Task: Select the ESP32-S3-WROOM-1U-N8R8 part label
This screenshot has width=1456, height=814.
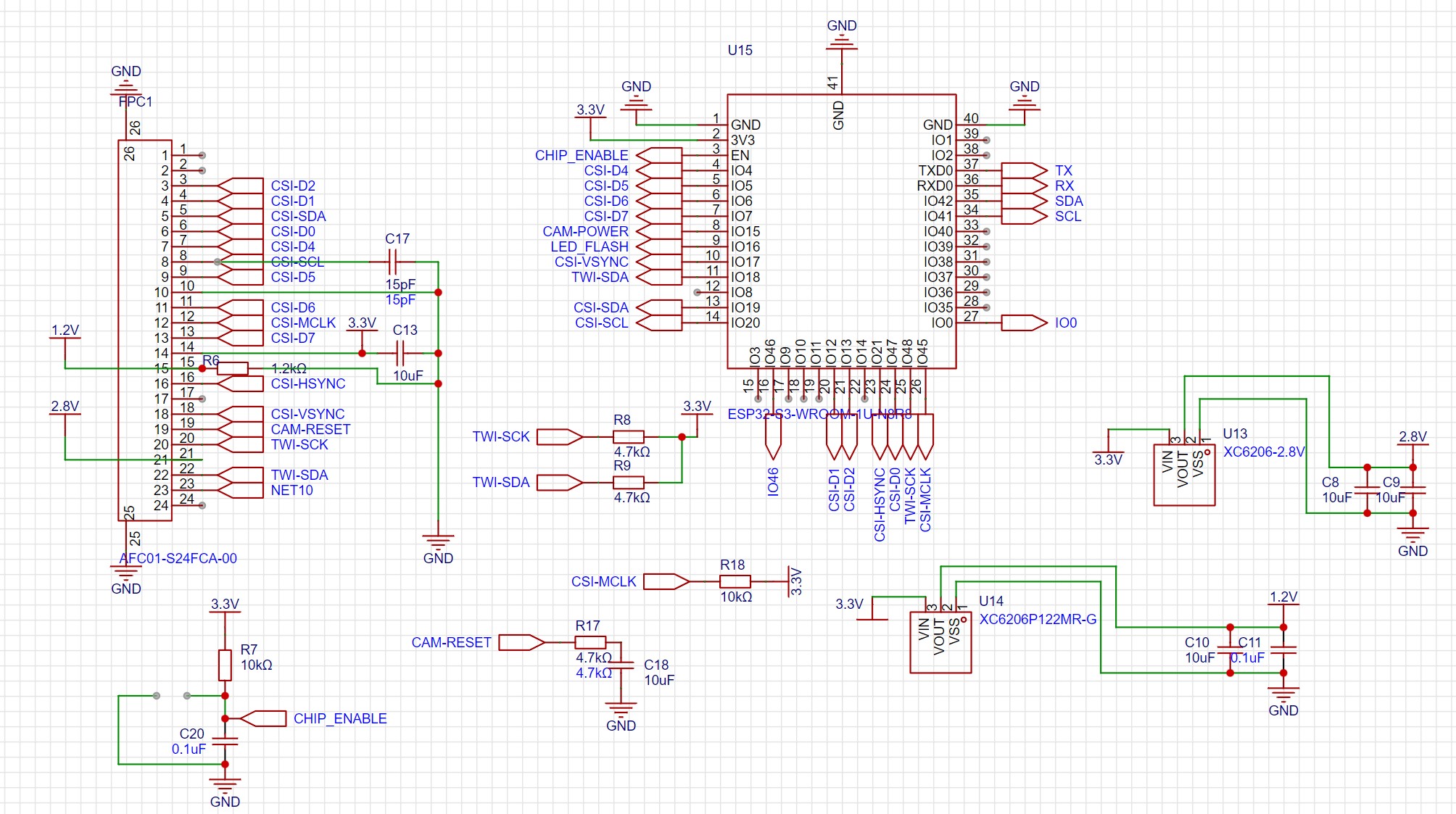Action: [x=819, y=414]
